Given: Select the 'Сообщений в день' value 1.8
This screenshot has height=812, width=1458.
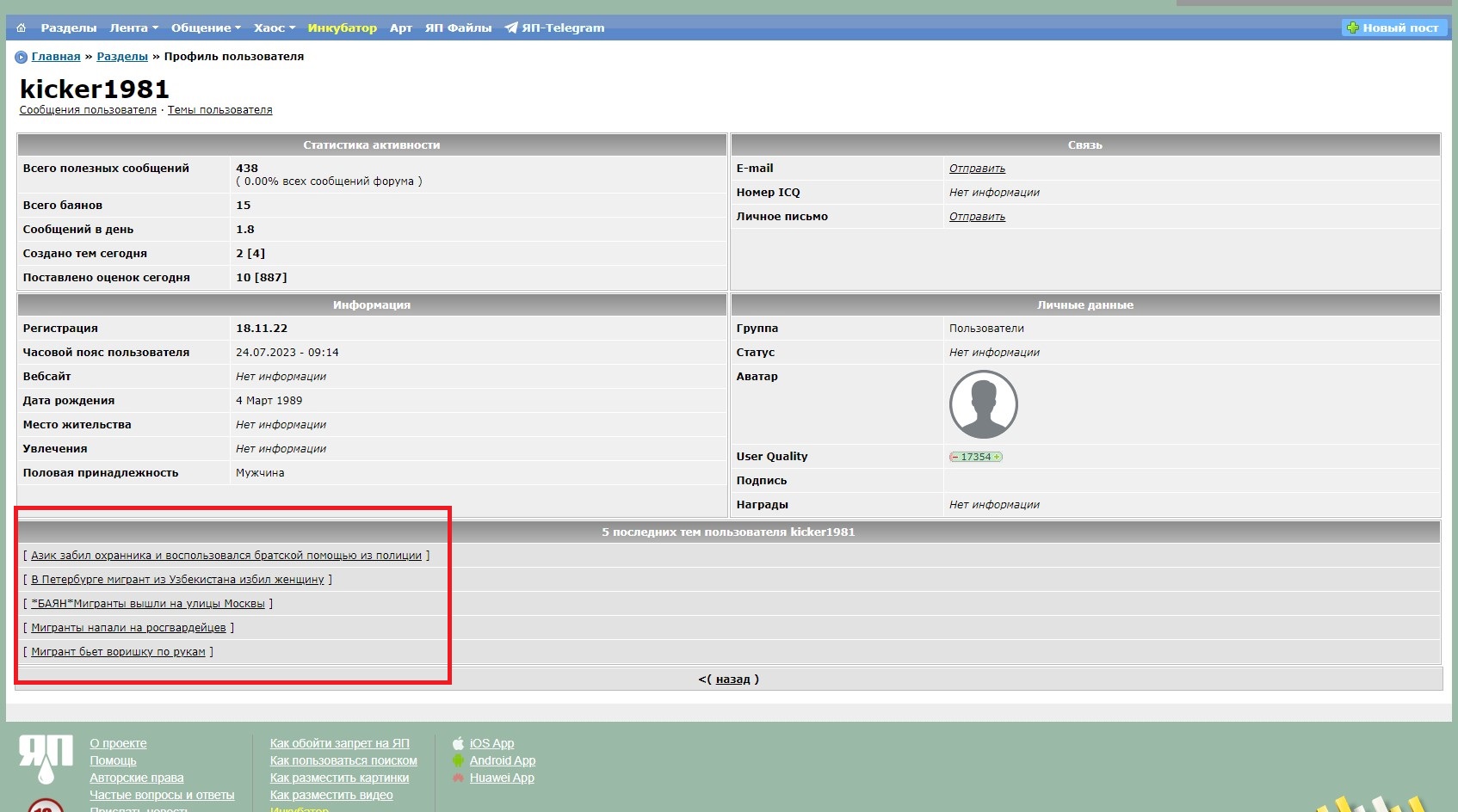Looking at the screenshot, I should [245, 230].
